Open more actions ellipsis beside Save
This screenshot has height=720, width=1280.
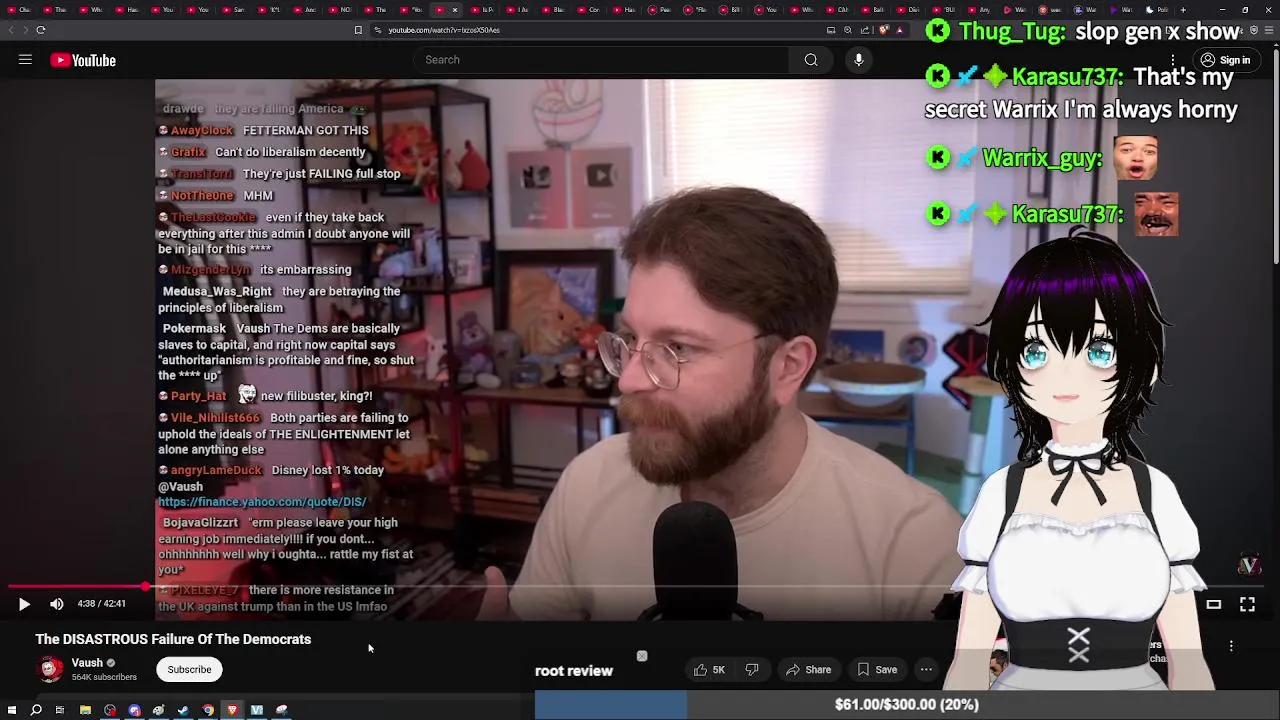coord(926,670)
